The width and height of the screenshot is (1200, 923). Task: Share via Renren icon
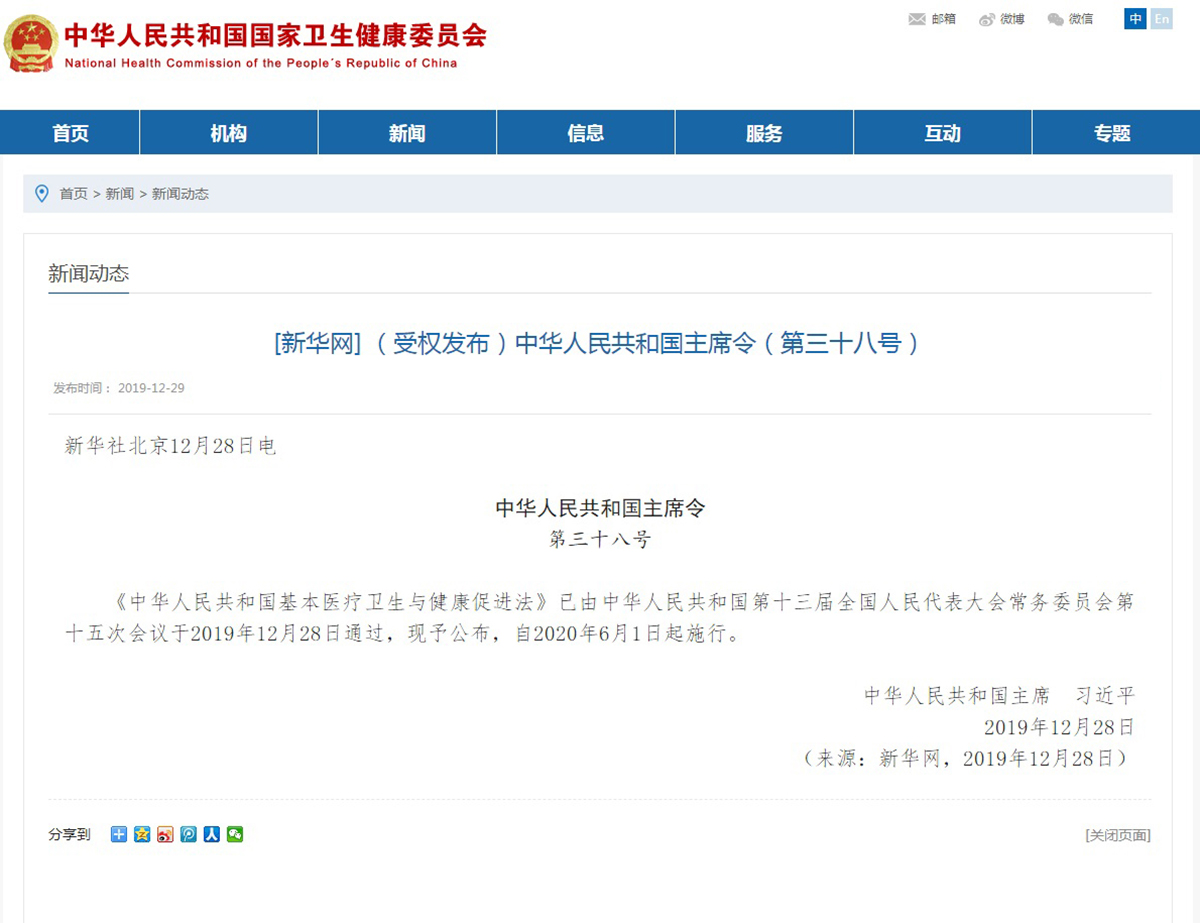211,834
